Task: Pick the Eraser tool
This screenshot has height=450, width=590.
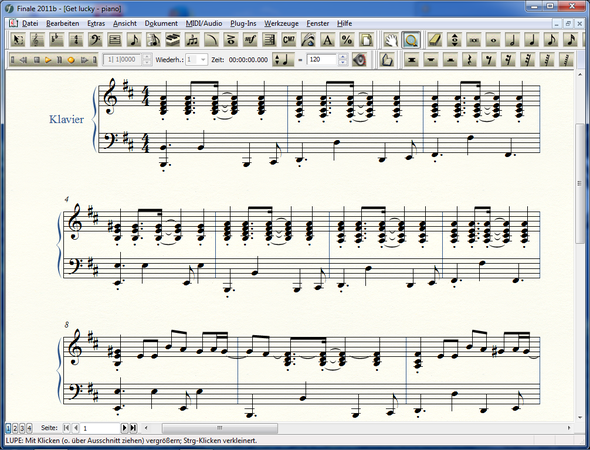Action: click(x=435, y=40)
